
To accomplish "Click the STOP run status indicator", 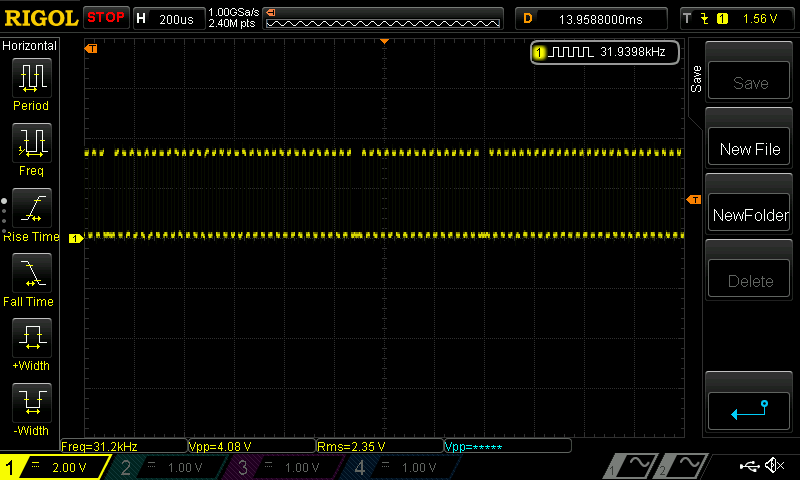I will [106, 18].
